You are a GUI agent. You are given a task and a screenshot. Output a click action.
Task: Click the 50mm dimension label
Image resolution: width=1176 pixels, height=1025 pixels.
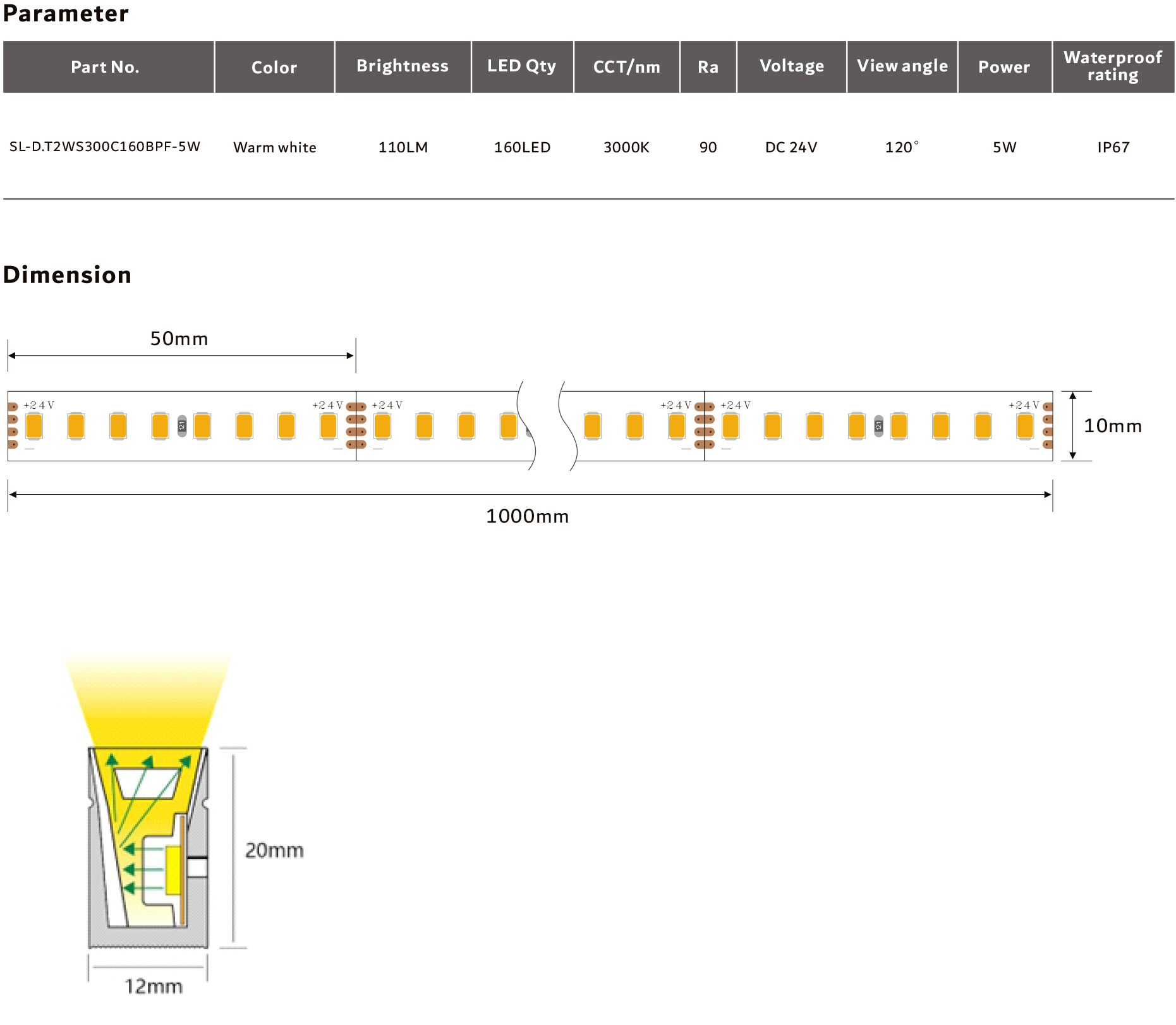point(179,339)
